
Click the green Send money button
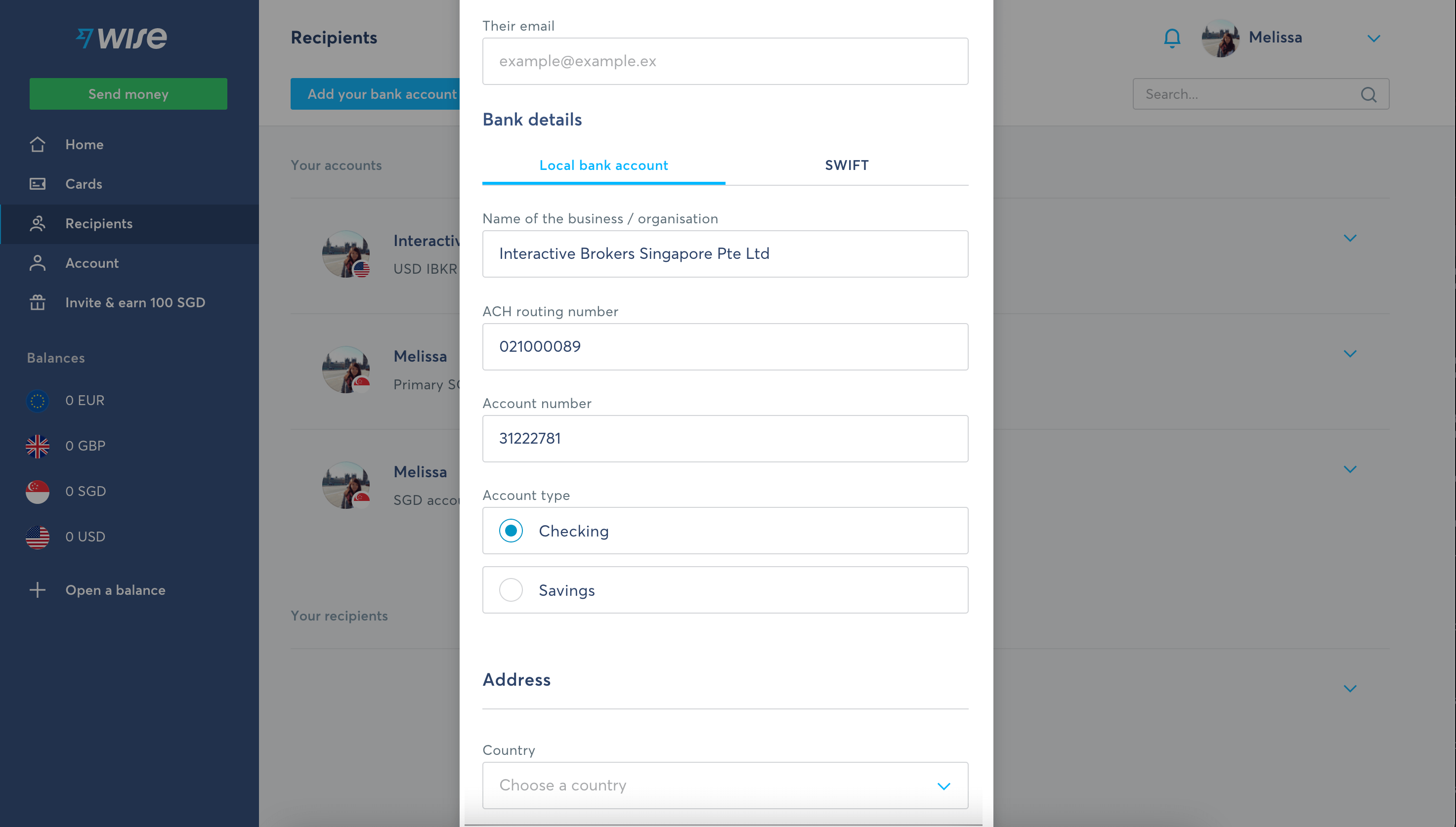pyautogui.click(x=128, y=94)
